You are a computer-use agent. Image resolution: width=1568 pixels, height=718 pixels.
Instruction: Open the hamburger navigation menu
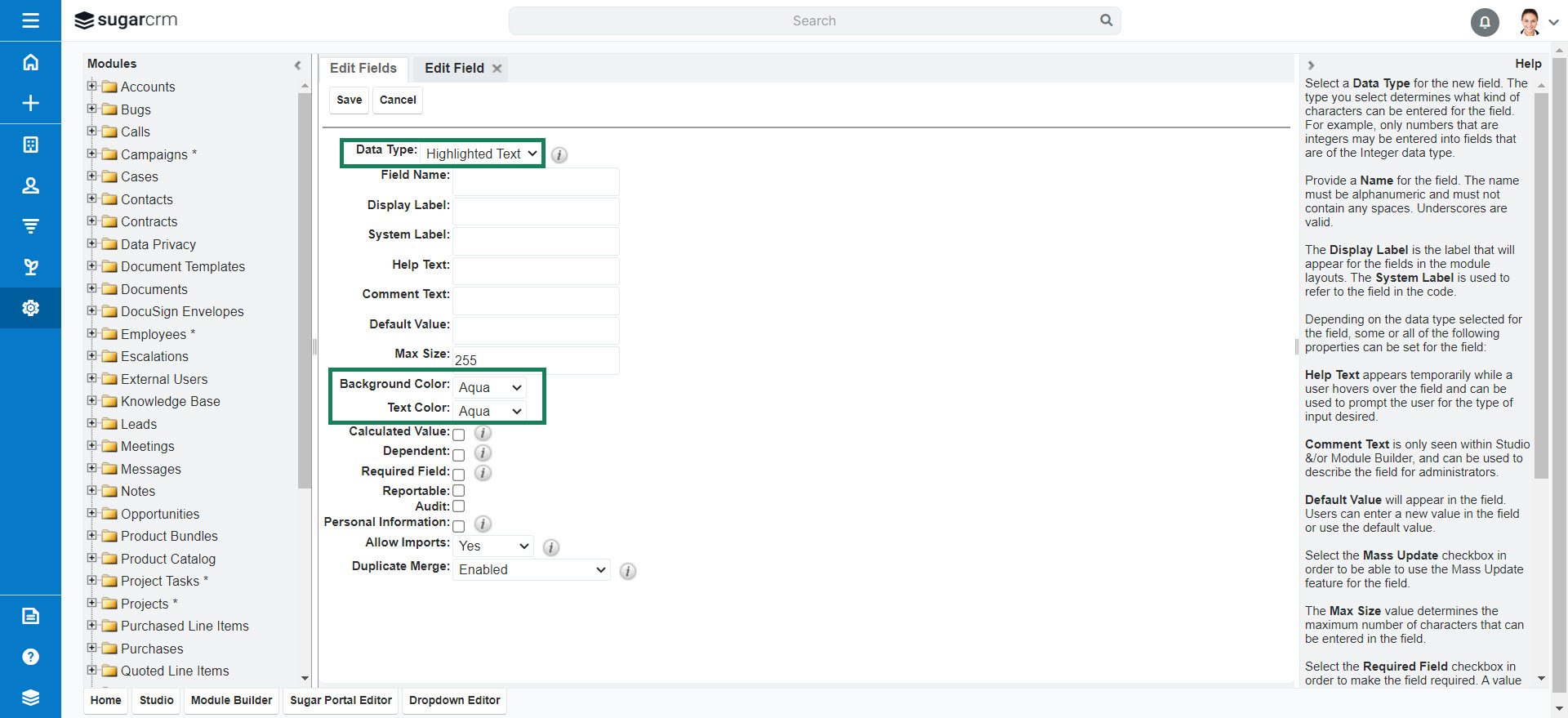point(30,20)
